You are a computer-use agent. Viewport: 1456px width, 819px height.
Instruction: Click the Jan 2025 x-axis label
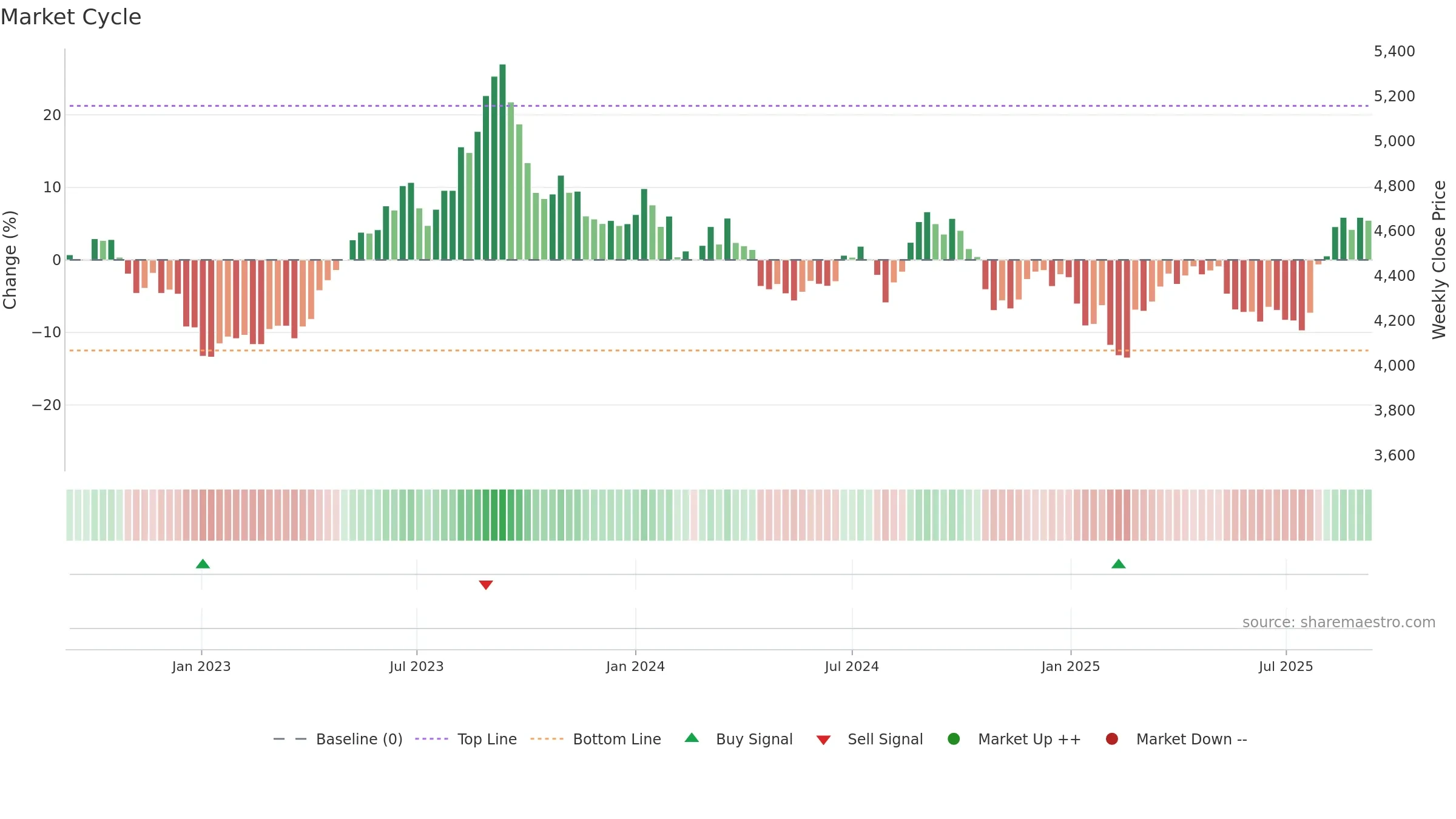[x=1071, y=667]
